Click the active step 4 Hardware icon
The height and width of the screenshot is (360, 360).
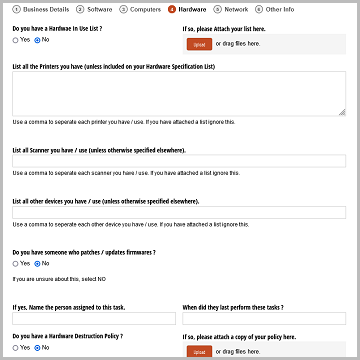click(172, 9)
